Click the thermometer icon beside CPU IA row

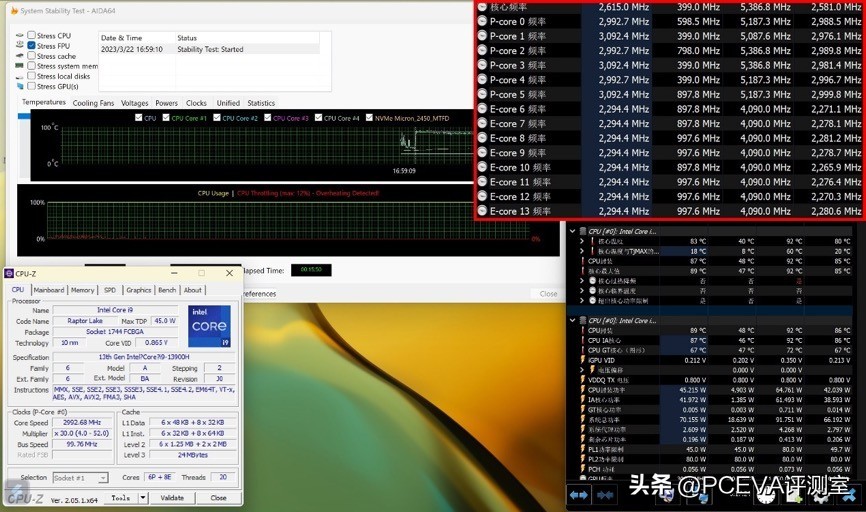(583, 340)
